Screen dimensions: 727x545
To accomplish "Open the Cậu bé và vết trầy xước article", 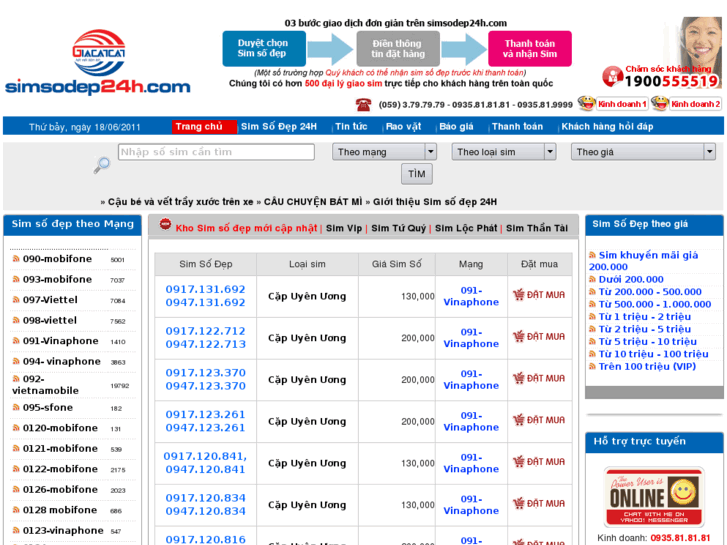I will (180, 202).
